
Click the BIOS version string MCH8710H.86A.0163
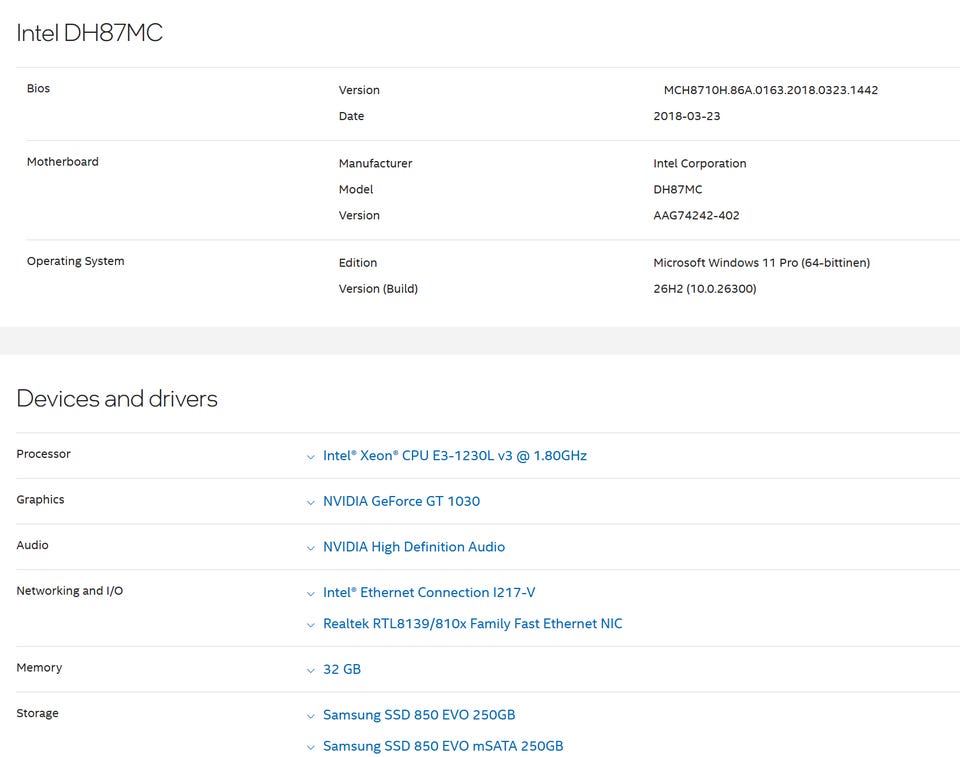pyautogui.click(x=771, y=90)
